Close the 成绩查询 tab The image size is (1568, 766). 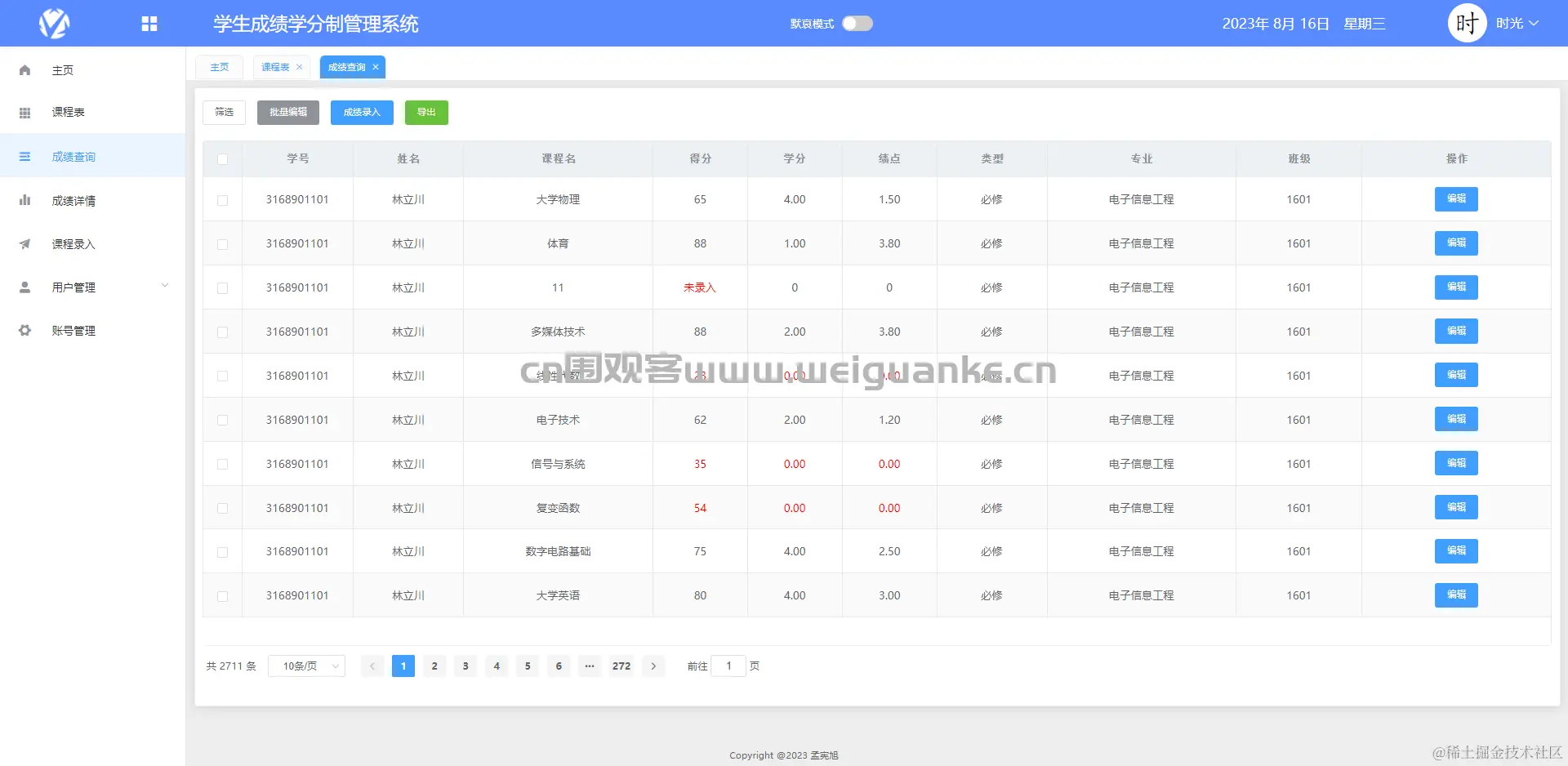pos(376,67)
